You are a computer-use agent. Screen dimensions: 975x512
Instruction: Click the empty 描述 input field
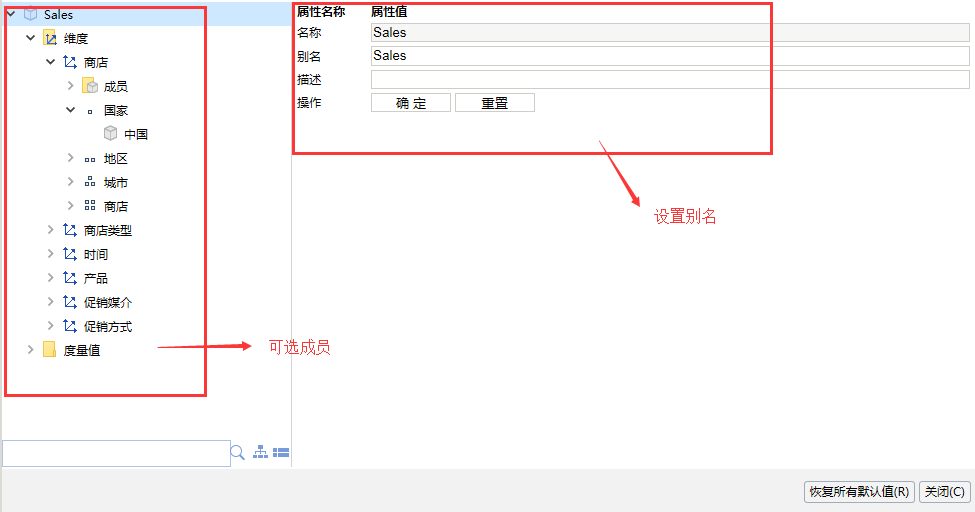click(x=670, y=79)
